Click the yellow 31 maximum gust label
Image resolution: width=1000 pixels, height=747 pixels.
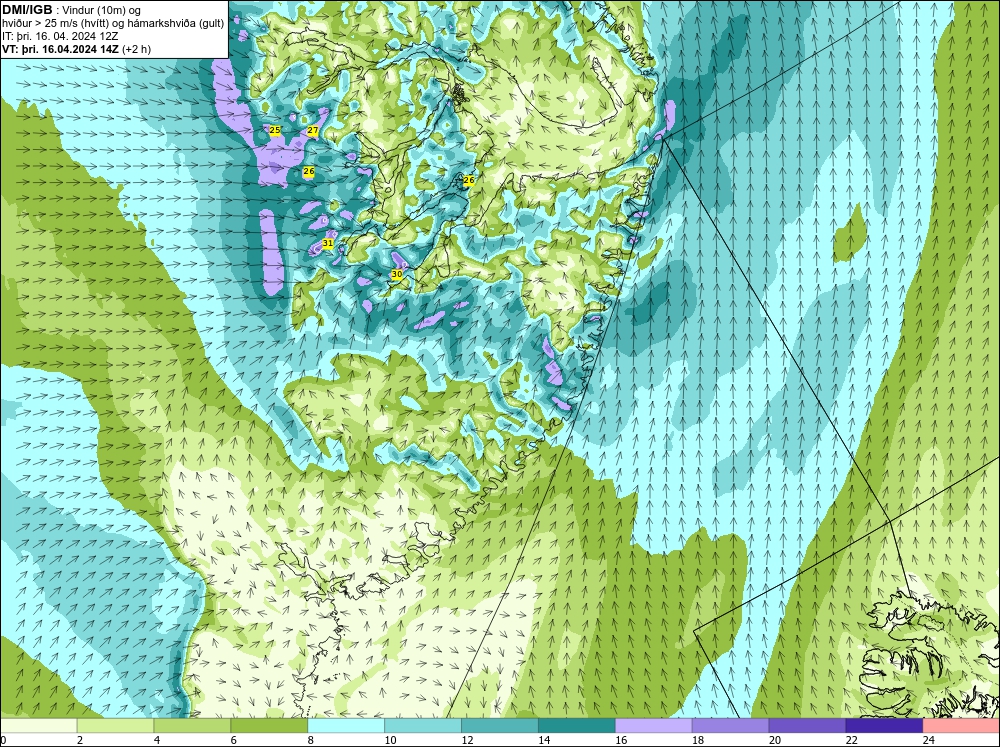pos(328,243)
